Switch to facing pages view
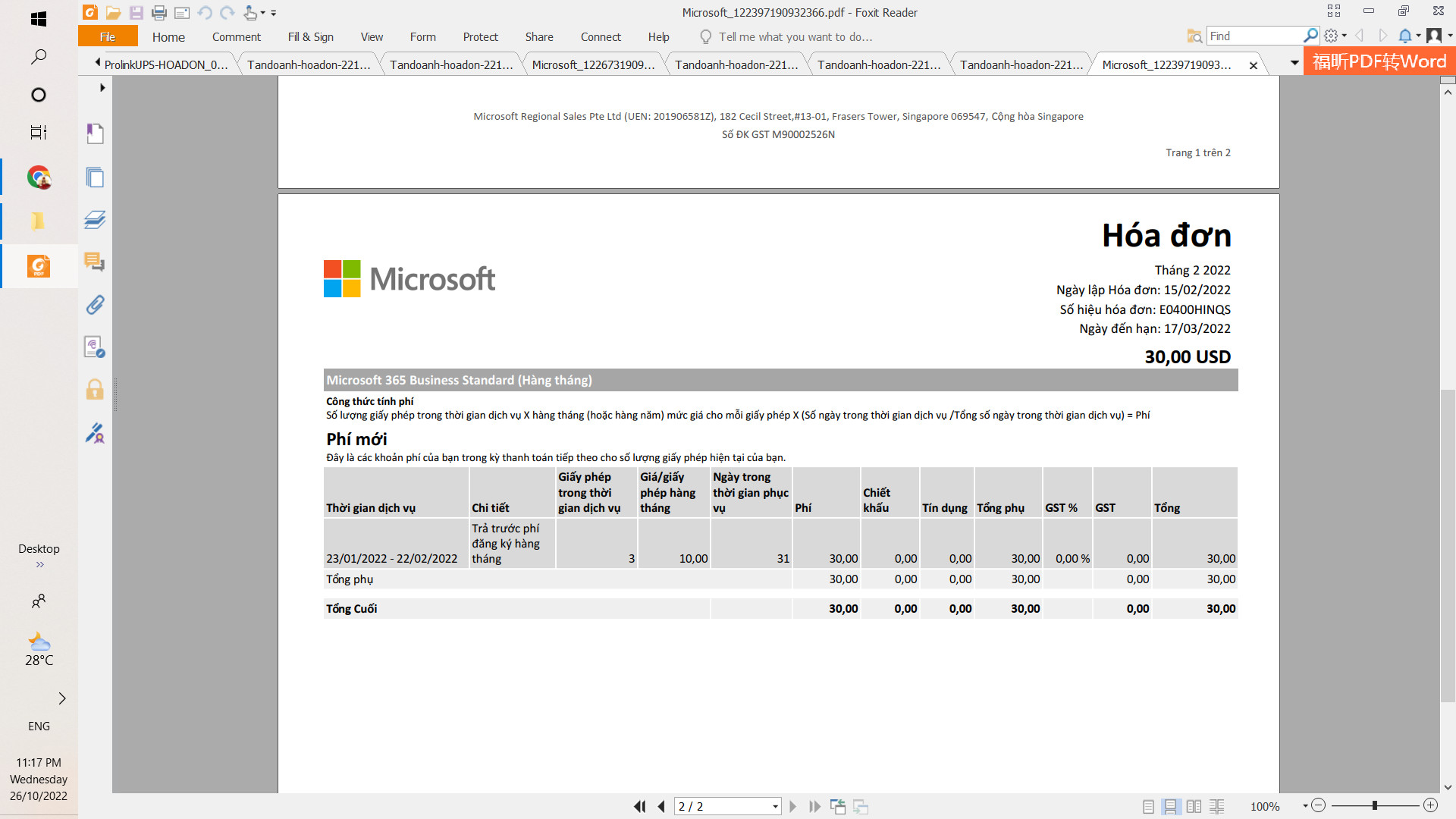Viewport: 1456px width, 819px height. tap(1194, 806)
